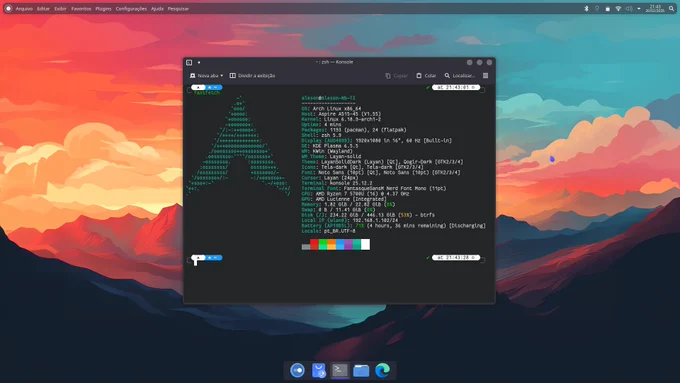Viewport: 680px width, 383px height.
Task: Click the Colar toolbar button
Action: (x=426, y=75)
